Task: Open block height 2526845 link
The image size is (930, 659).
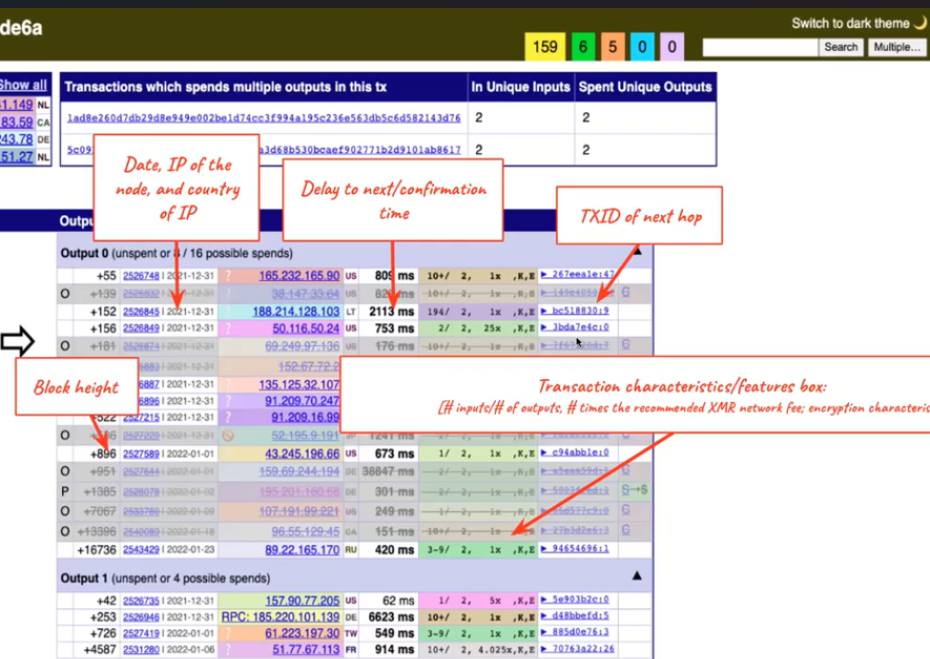Action: coord(141,311)
